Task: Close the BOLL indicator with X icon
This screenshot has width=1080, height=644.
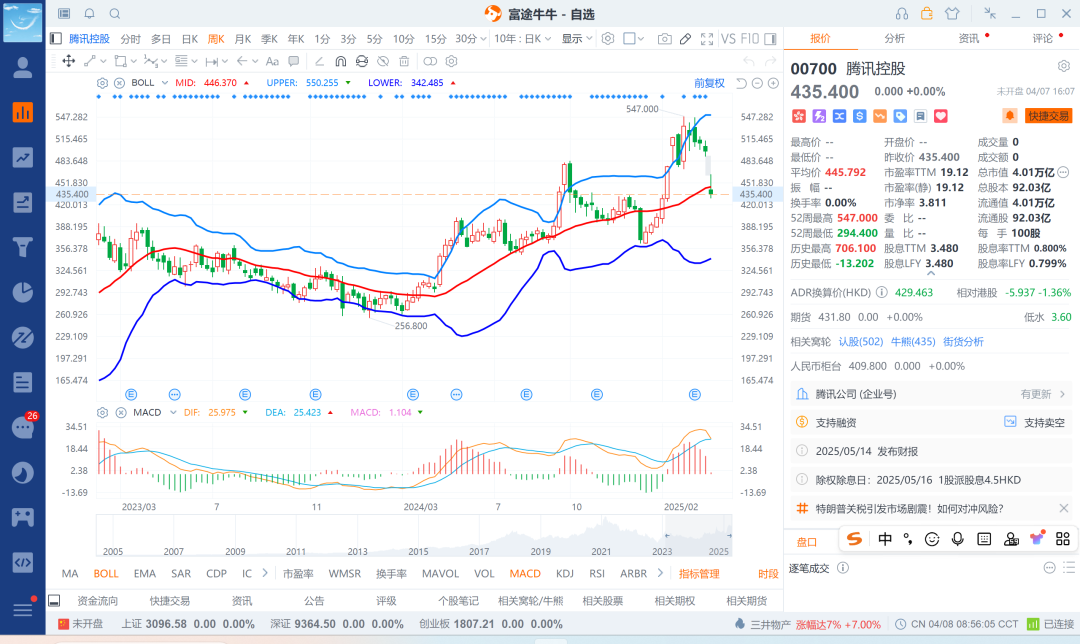Action: point(119,82)
